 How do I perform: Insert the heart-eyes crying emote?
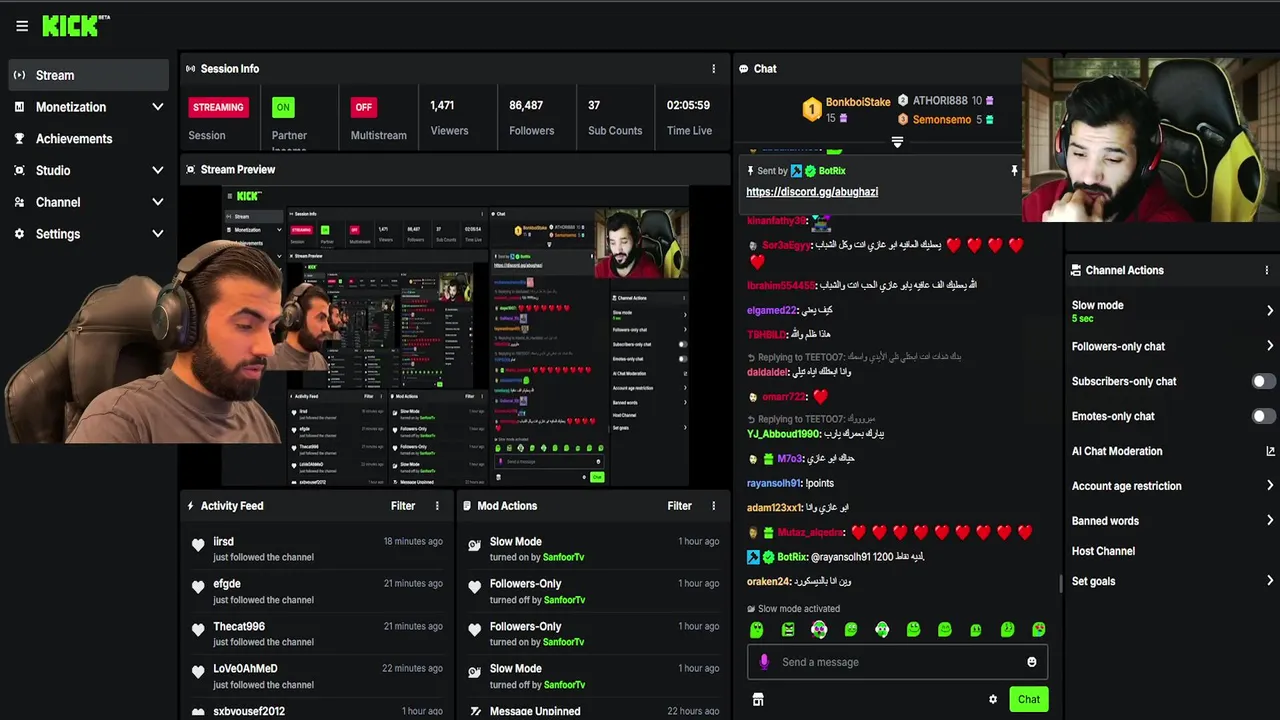1039,629
